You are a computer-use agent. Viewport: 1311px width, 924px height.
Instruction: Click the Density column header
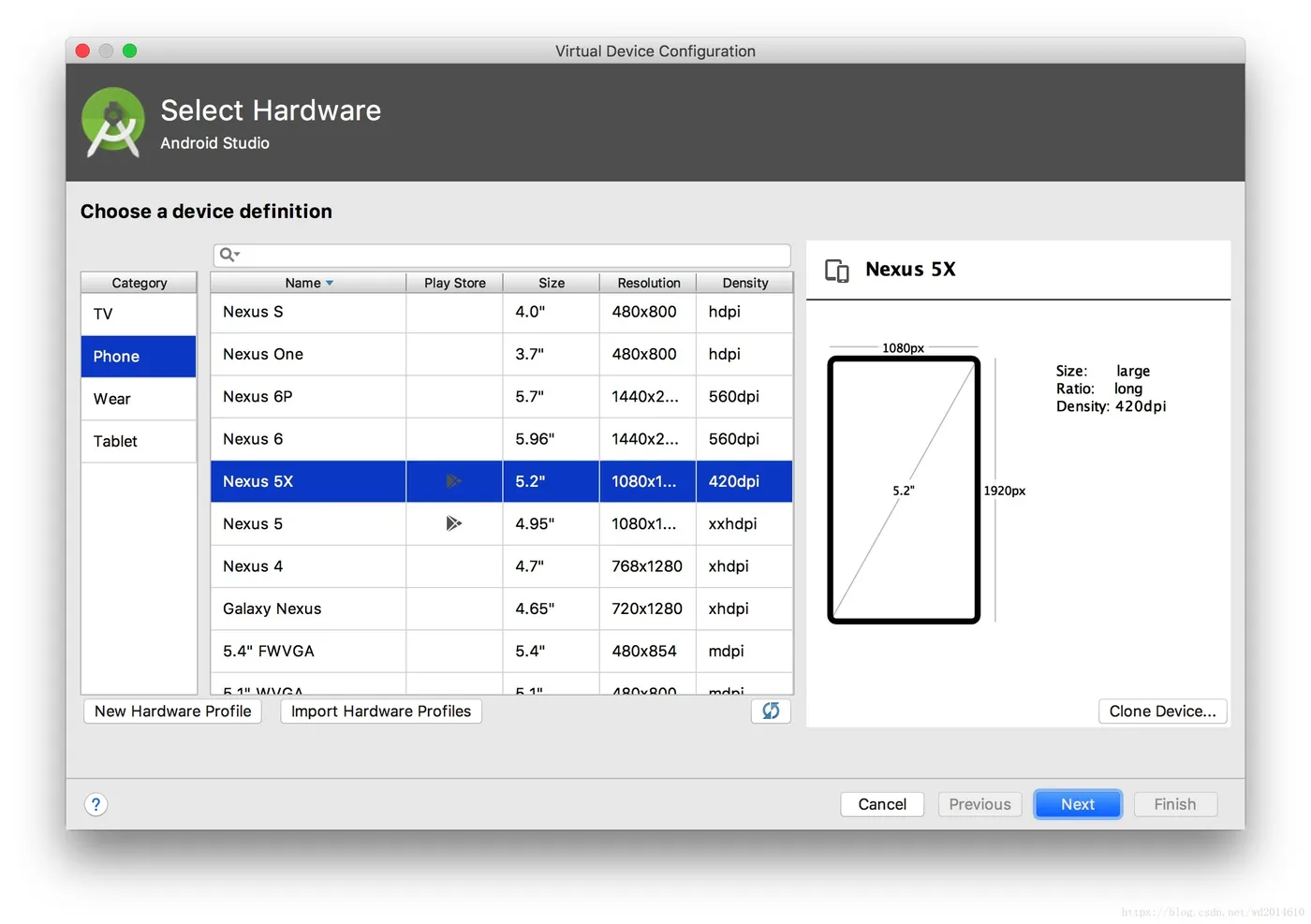[744, 283]
